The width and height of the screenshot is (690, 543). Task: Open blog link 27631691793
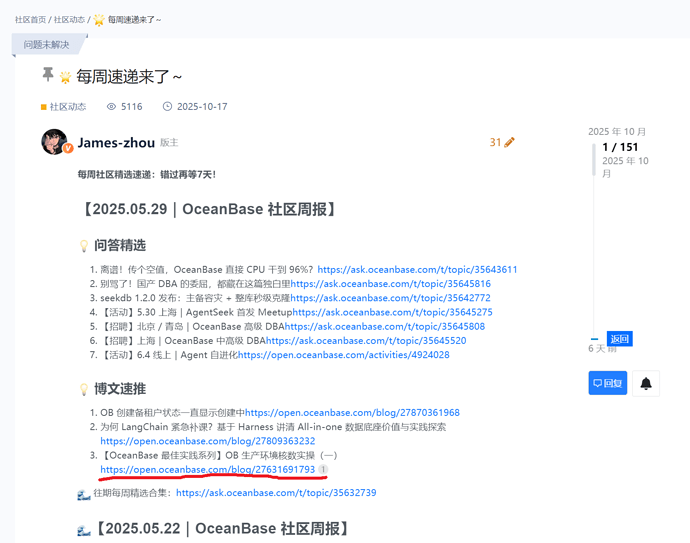(x=208, y=470)
